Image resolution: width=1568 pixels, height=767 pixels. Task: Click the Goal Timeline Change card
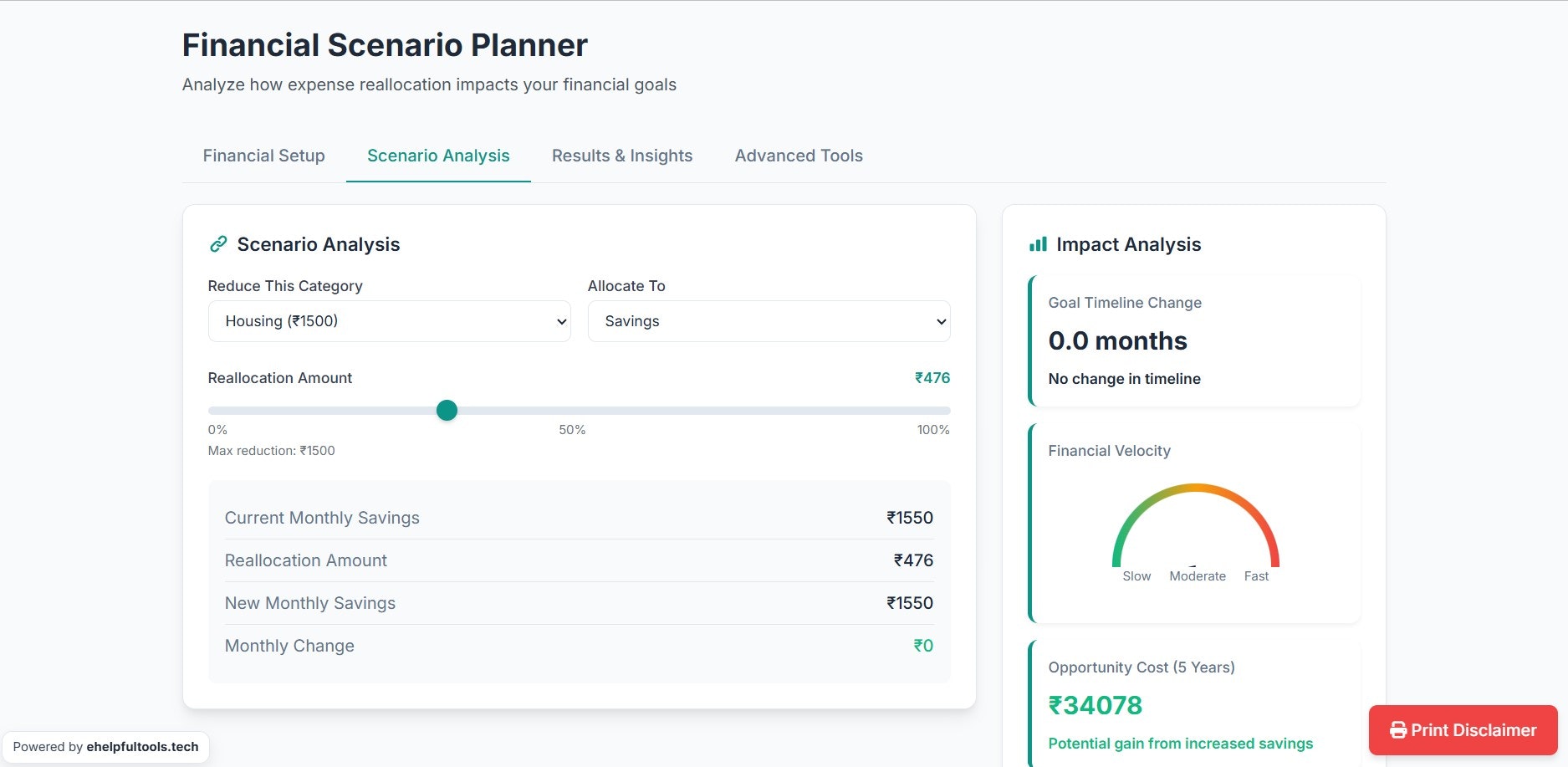(1194, 340)
